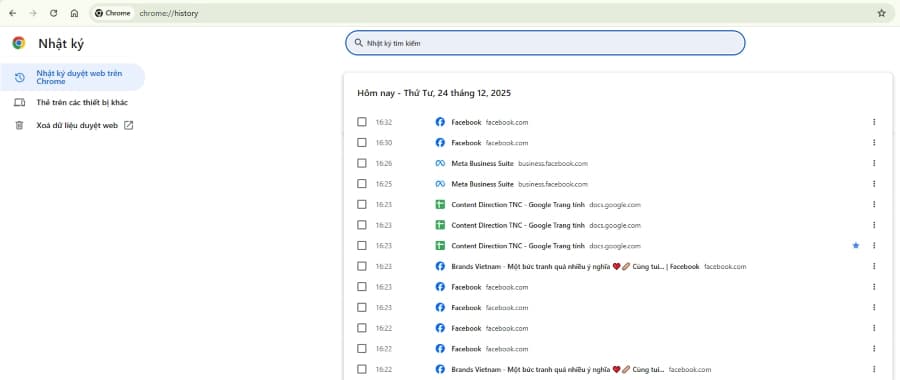Screen dimensions: 900x380
Task: Click the 16:25 timestamp text
Action: click(x=384, y=184)
